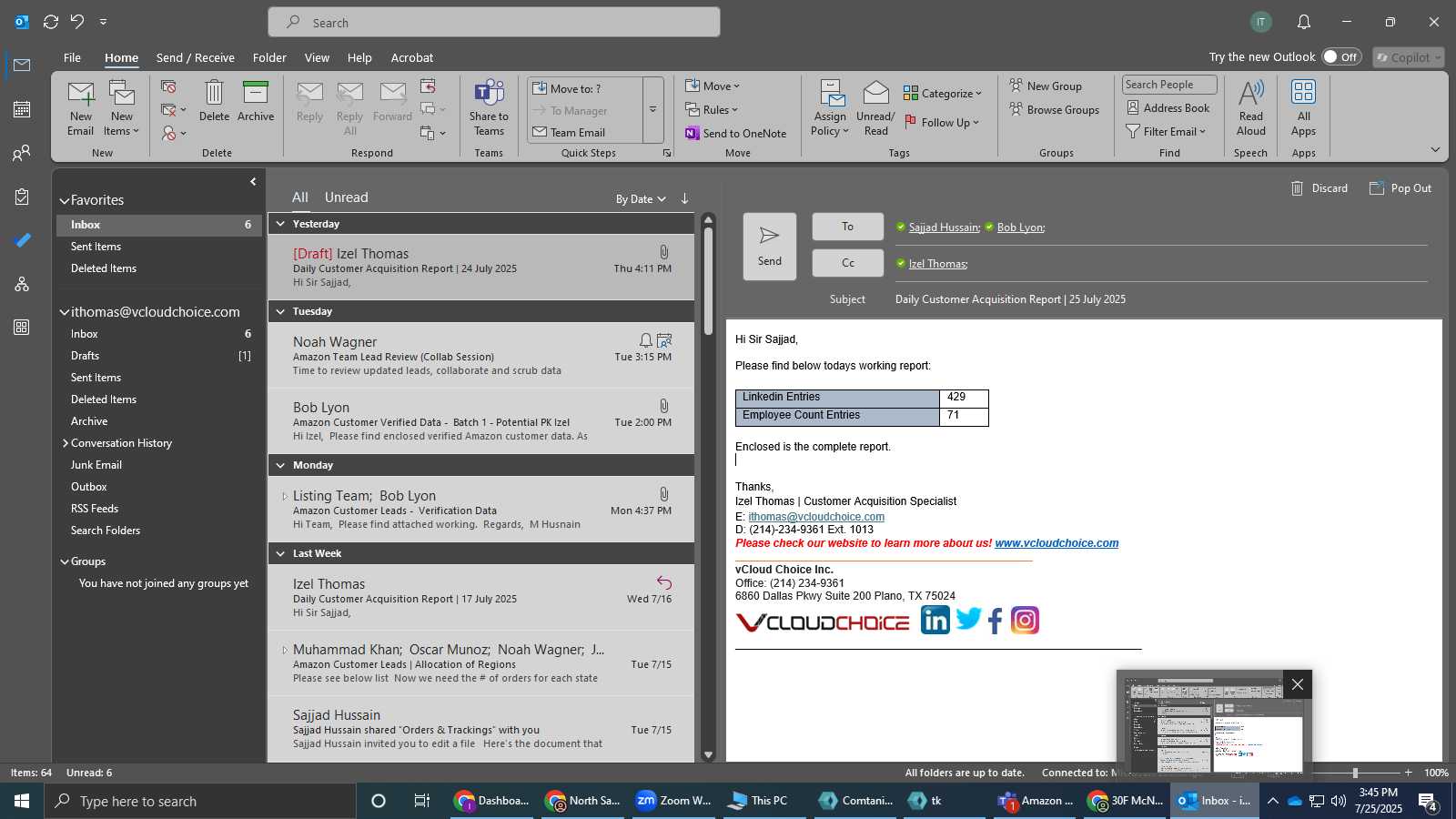
Task: Open the Acrobat ribbon tab
Action: pos(412,57)
